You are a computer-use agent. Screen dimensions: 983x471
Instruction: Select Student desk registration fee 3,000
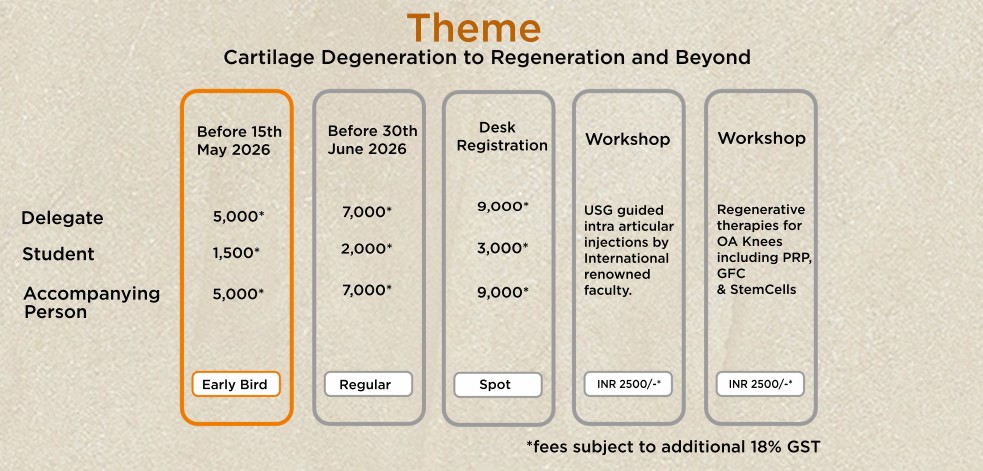point(503,247)
